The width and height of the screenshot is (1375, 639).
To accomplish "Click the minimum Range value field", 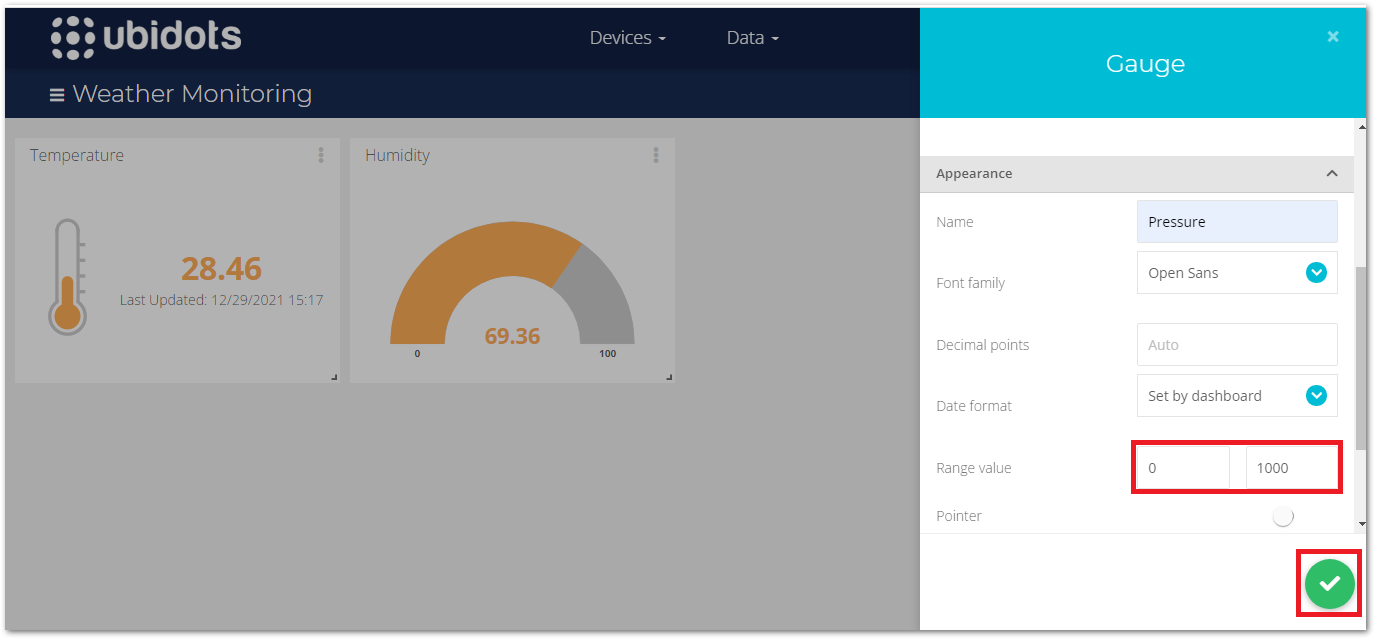I will click(1185, 468).
